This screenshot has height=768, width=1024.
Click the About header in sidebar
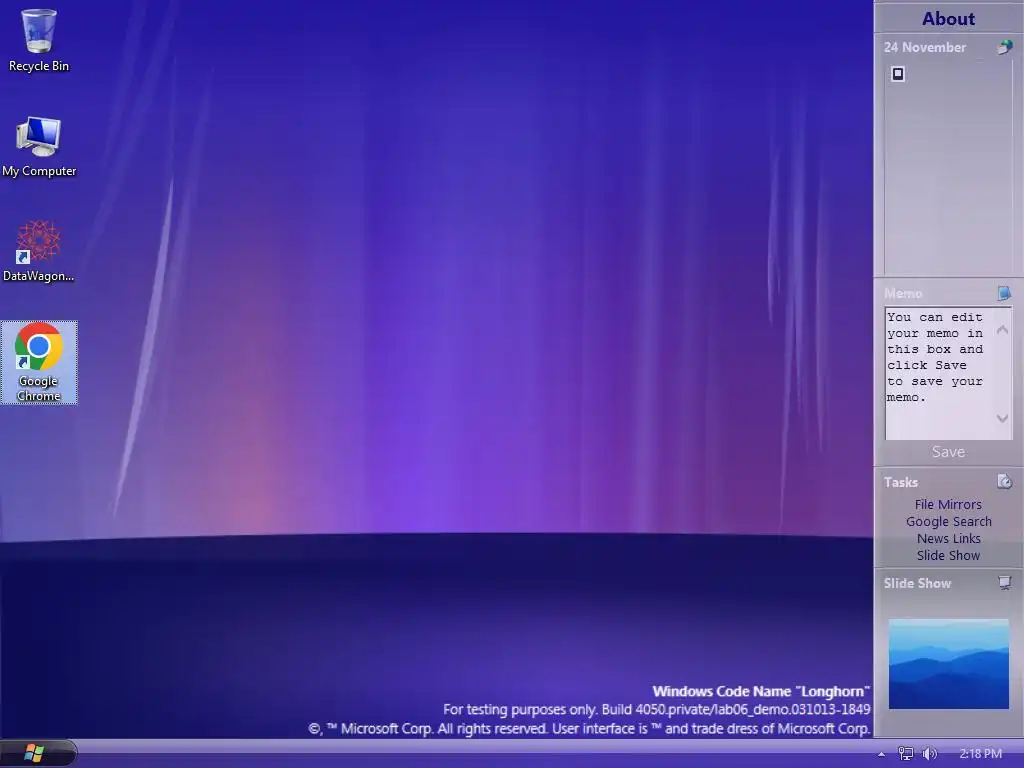point(948,18)
